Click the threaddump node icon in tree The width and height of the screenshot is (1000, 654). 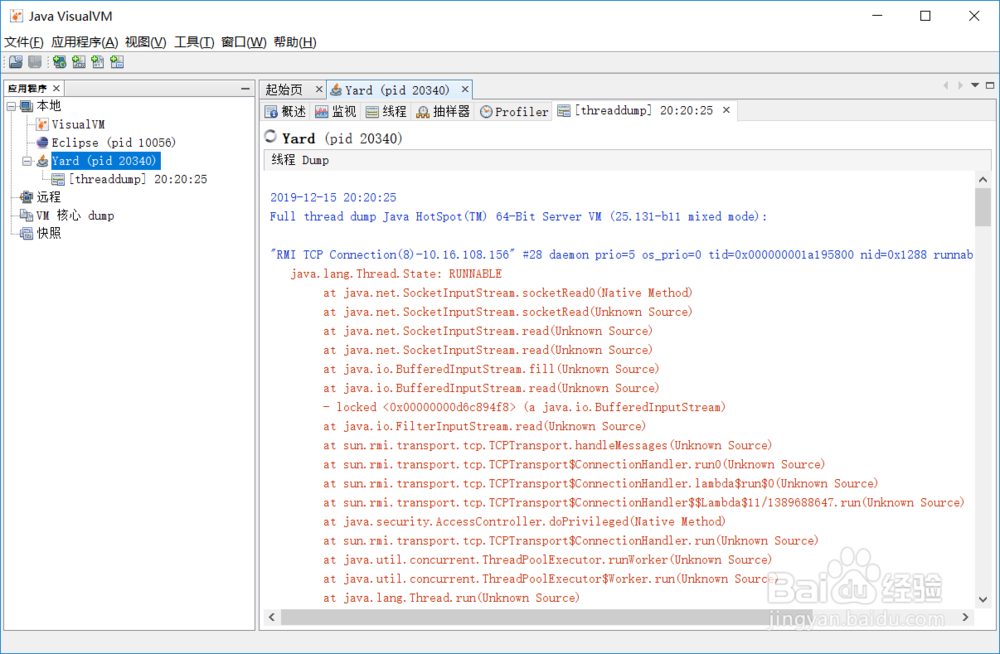click(x=58, y=179)
